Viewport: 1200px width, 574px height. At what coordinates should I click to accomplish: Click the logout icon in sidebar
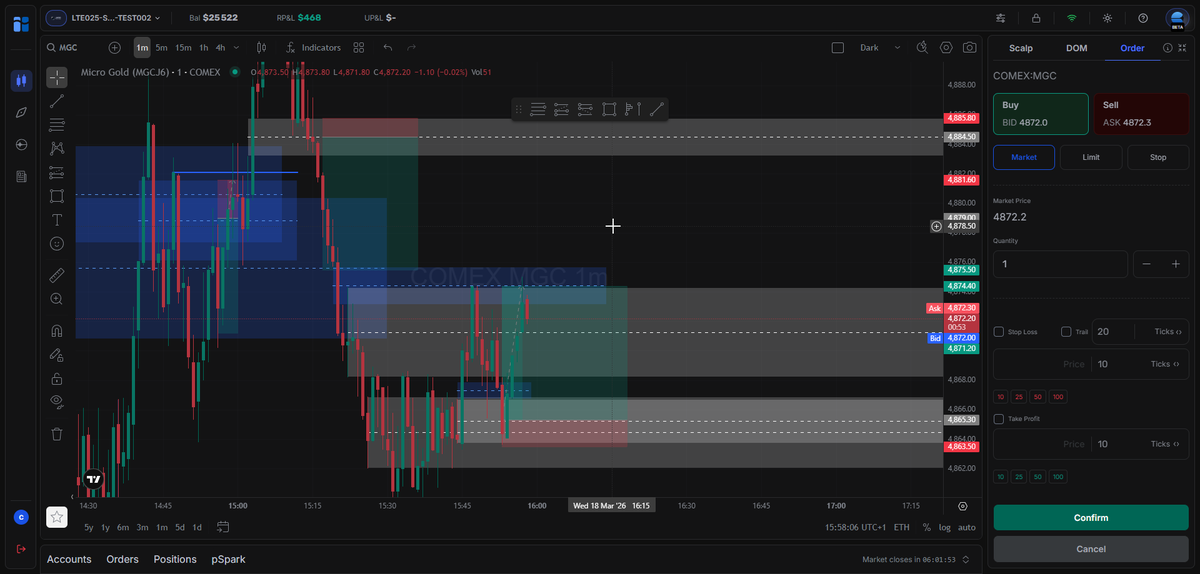pos(21,549)
